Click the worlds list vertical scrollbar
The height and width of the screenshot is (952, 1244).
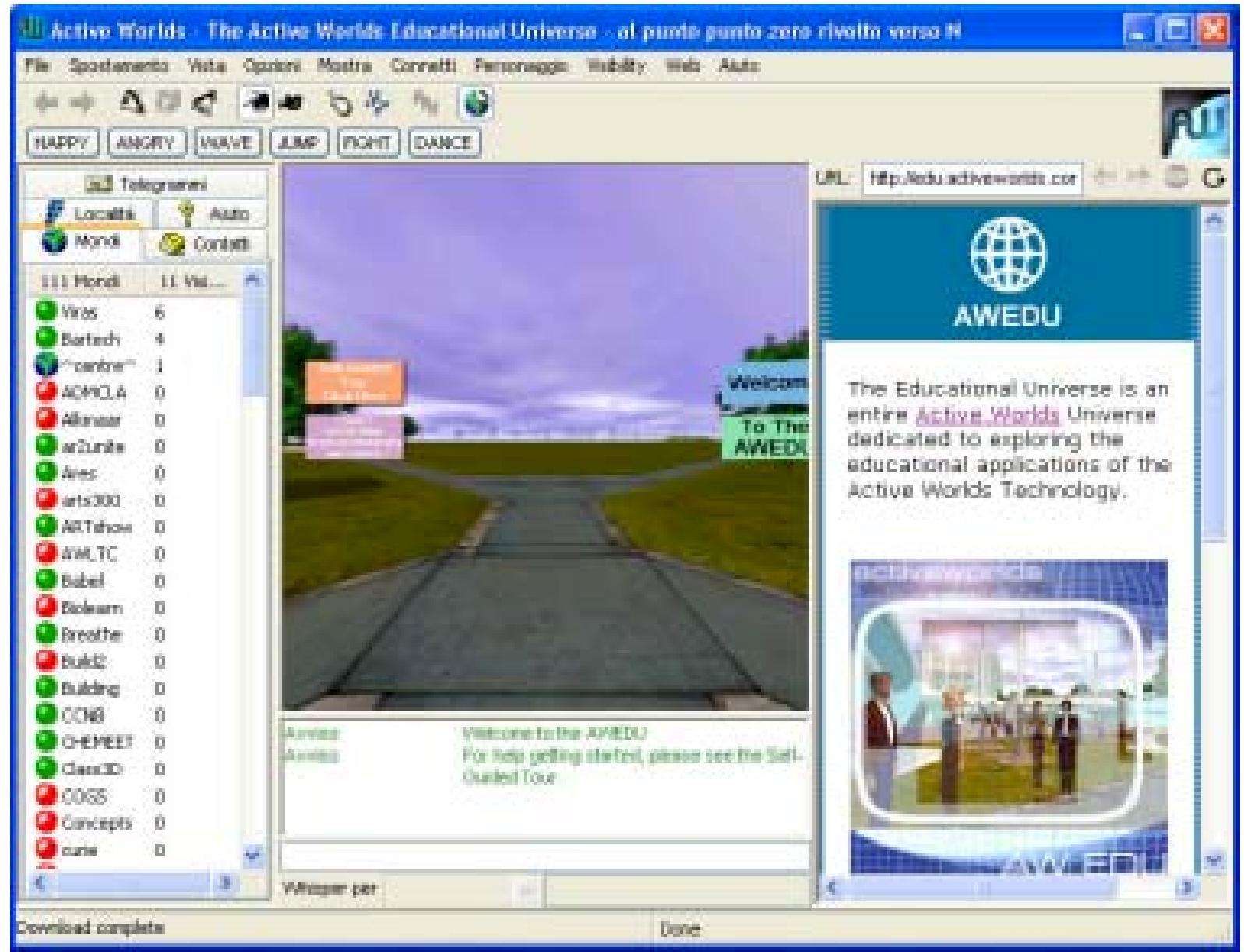click(x=253, y=568)
